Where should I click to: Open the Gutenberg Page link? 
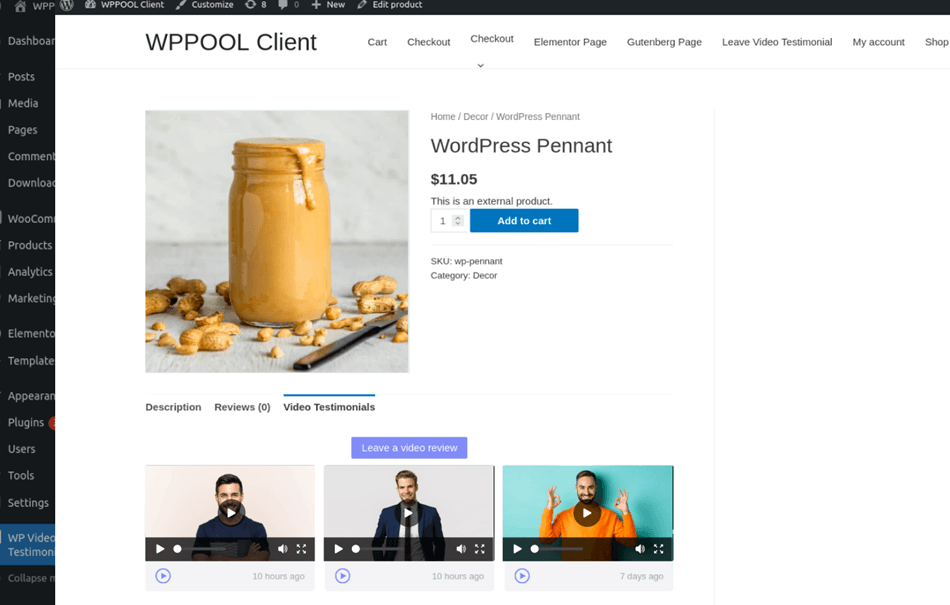(x=664, y=42)
